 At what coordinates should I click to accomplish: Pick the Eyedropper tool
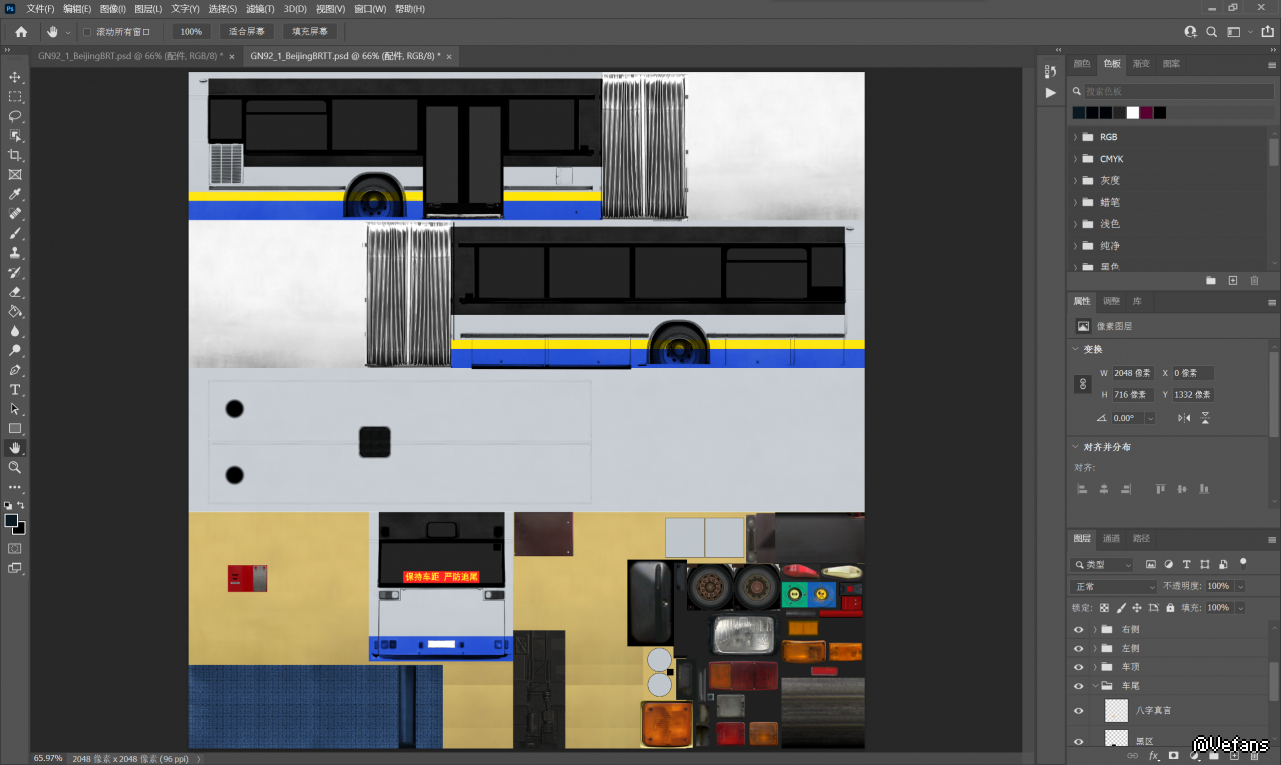click(15, 194)
